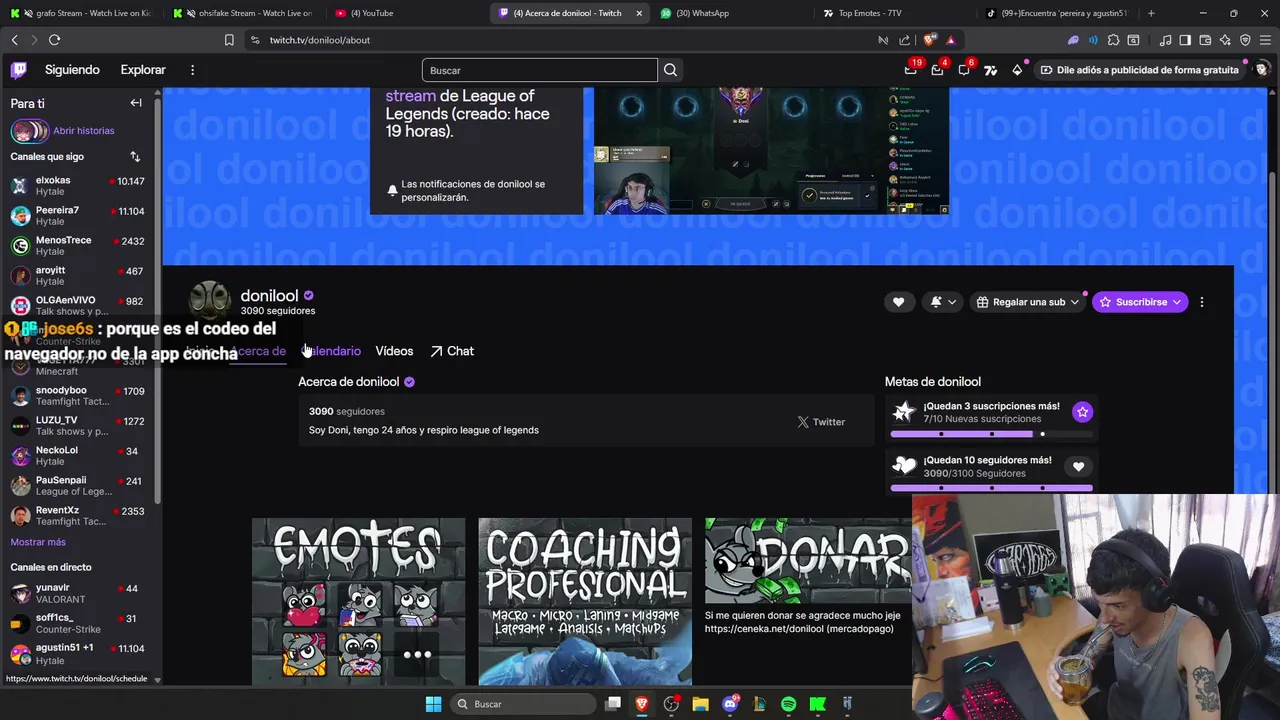Open Brave extensions puzzle icon
This screenshot has width=1280, height=720.
coord(1113,40)
